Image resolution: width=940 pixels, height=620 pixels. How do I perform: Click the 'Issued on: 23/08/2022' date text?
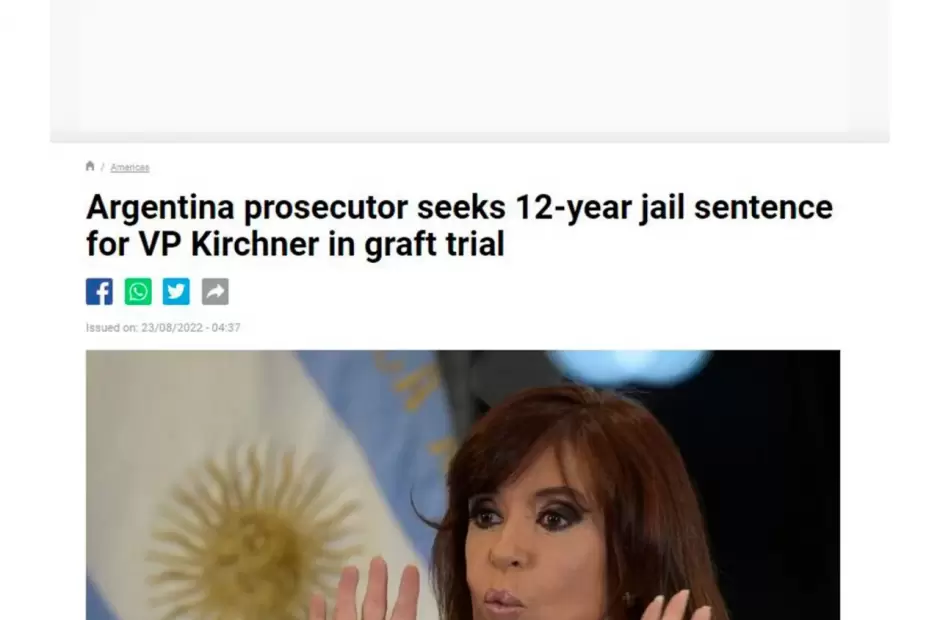pos(163,327)
